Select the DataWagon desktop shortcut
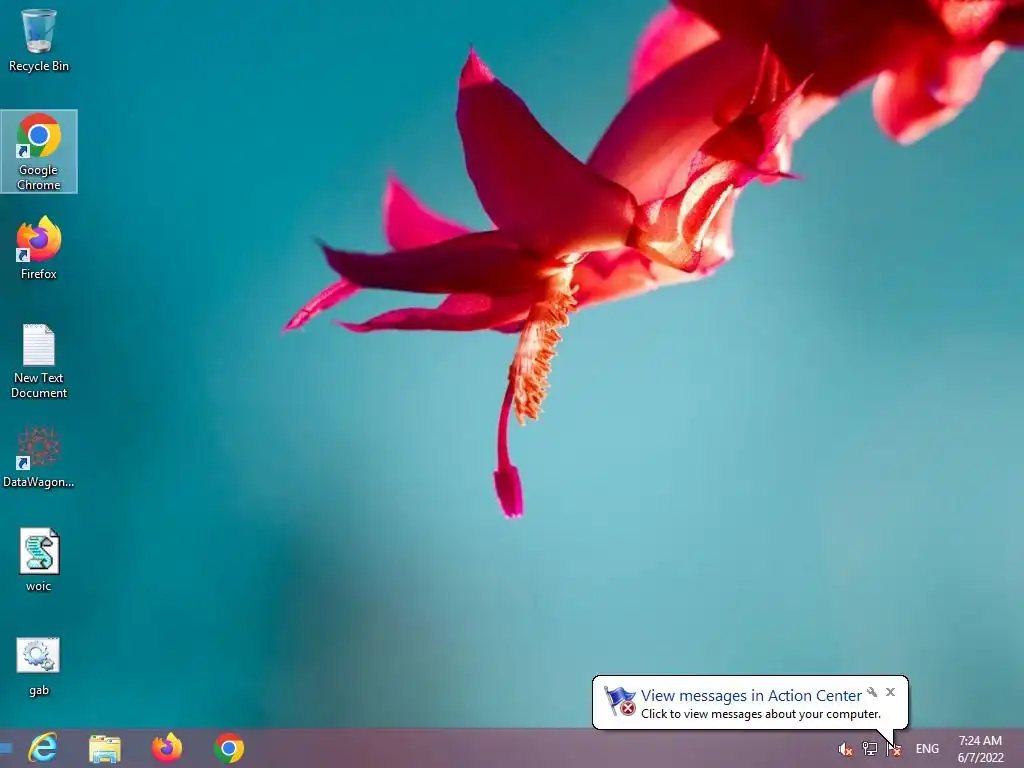The height and width of the screenshot is (768, 1024). point(39,457)
